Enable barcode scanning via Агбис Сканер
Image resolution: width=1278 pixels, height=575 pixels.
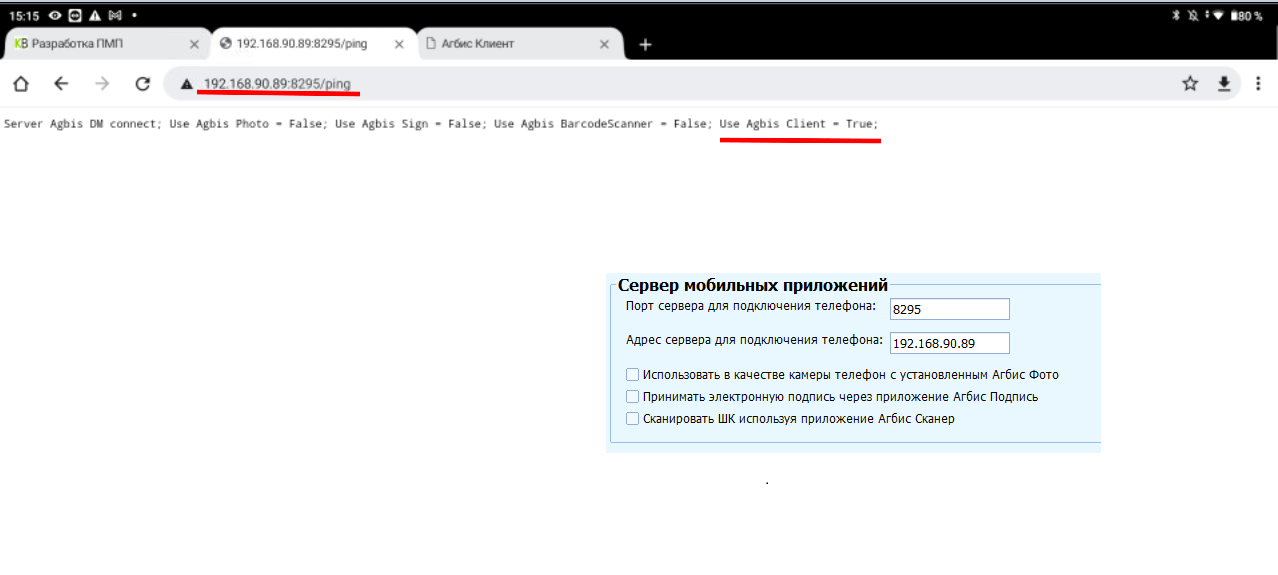tap(632, 419)
